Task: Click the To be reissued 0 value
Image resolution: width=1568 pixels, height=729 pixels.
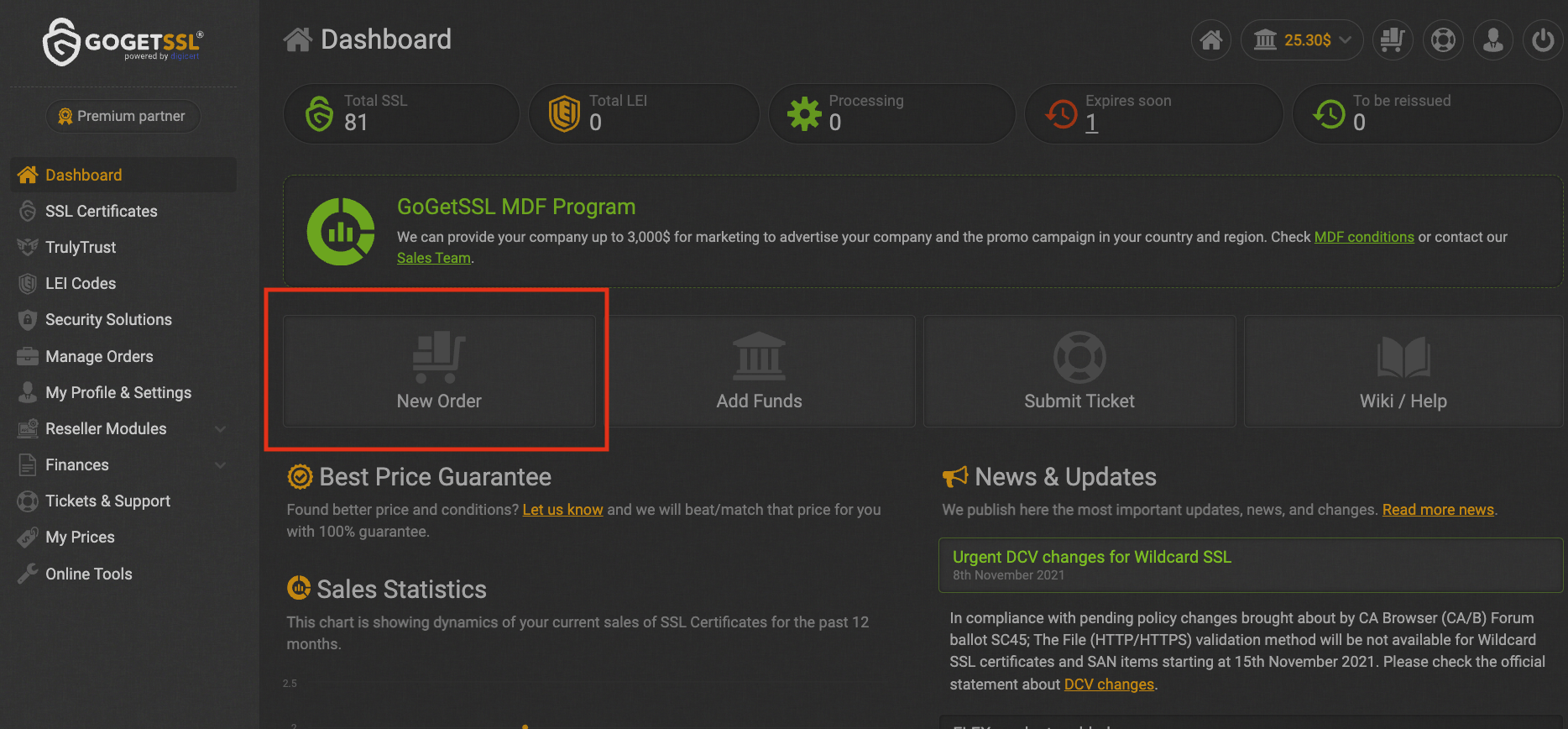Action: [x=1360, y=123]
